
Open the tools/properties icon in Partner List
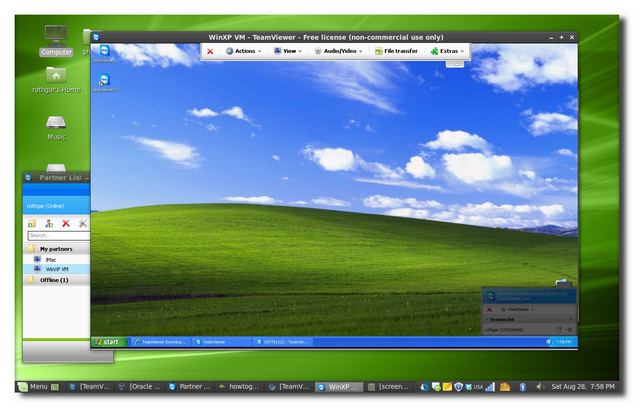click(x=83, y=223)
